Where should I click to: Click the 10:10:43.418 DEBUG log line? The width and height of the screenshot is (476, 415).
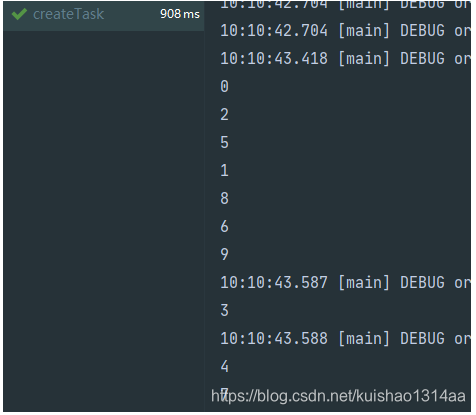(345, 59)
